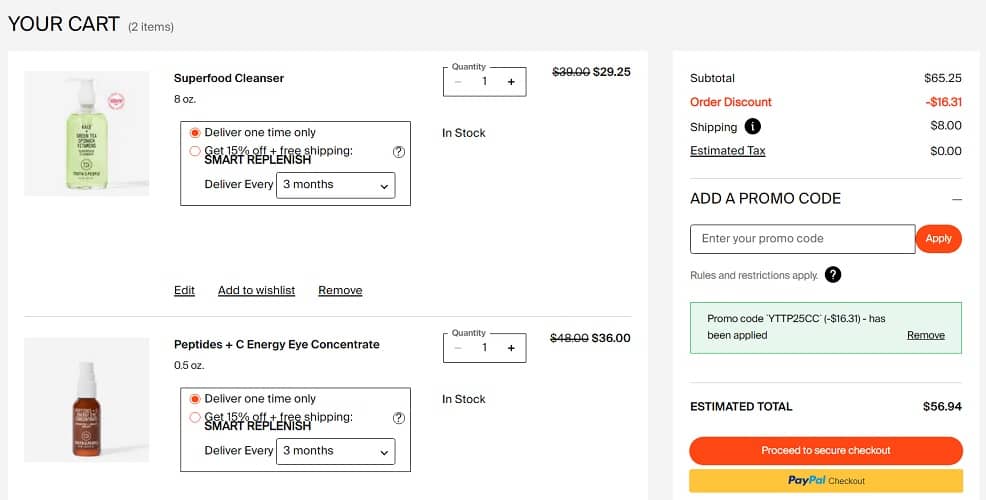
Task: Select 15% off subscription option for Superfood Cleanser
Action: pos(195,151)
